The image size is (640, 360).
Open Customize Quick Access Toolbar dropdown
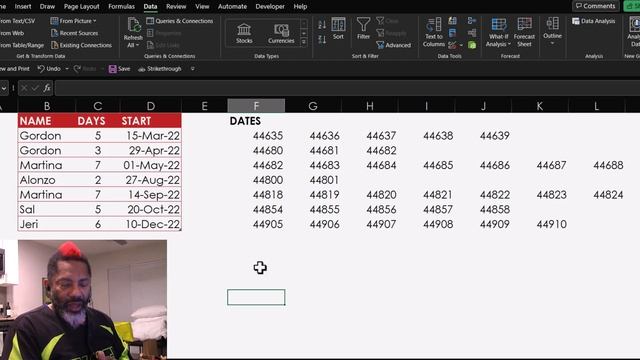(x=193, y=69)
